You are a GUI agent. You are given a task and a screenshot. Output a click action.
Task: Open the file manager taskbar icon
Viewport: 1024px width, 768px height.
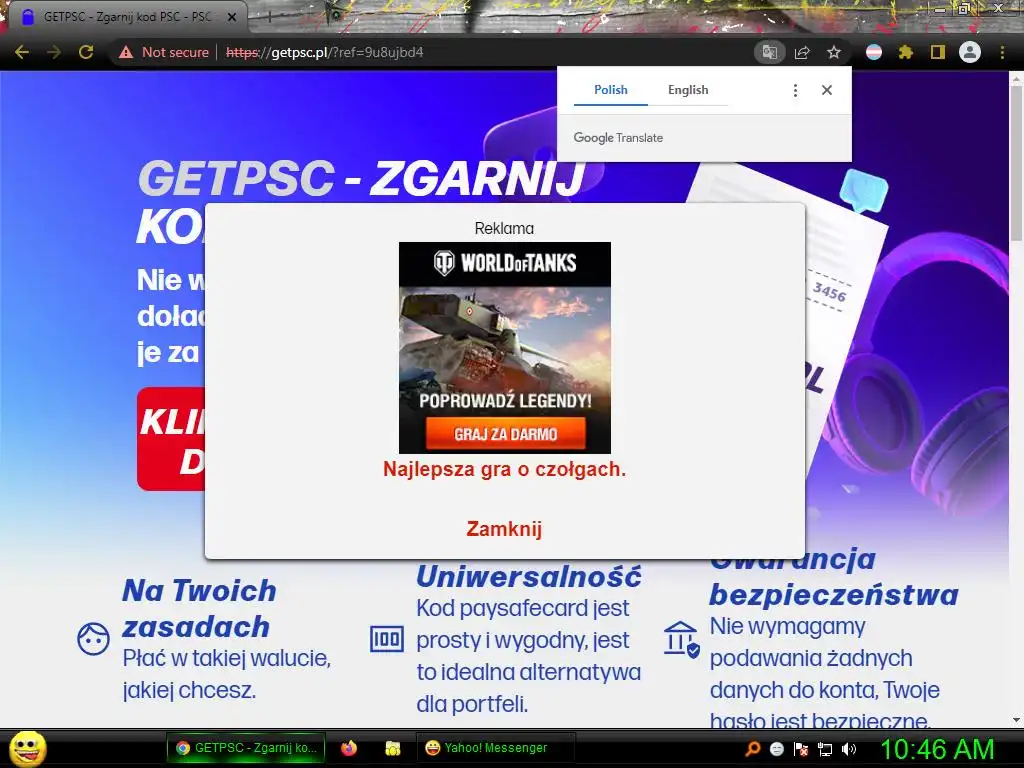pyautogui.click(x=392, y=748)
